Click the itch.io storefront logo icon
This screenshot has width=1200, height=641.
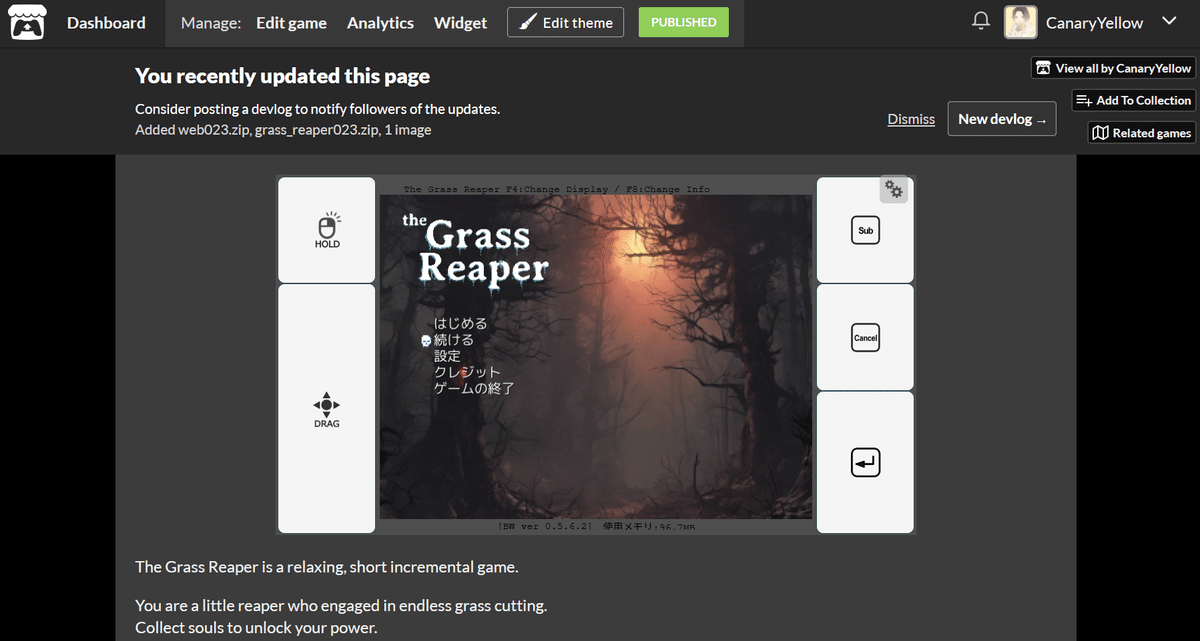(26, 21)
